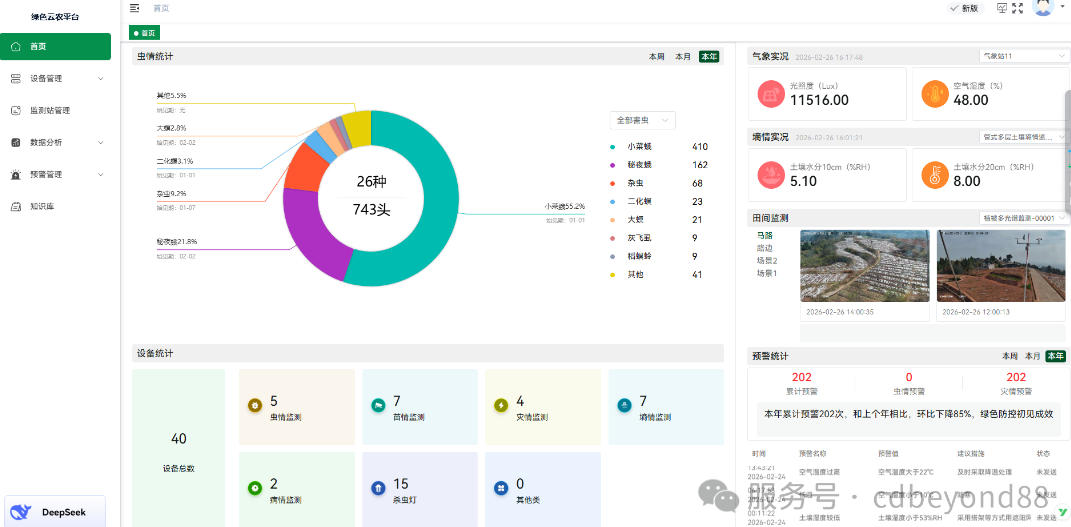Click the 杀虫灯 blue device icon
The width and height of the screenshot is (1071, 527).
coord(378,488)
